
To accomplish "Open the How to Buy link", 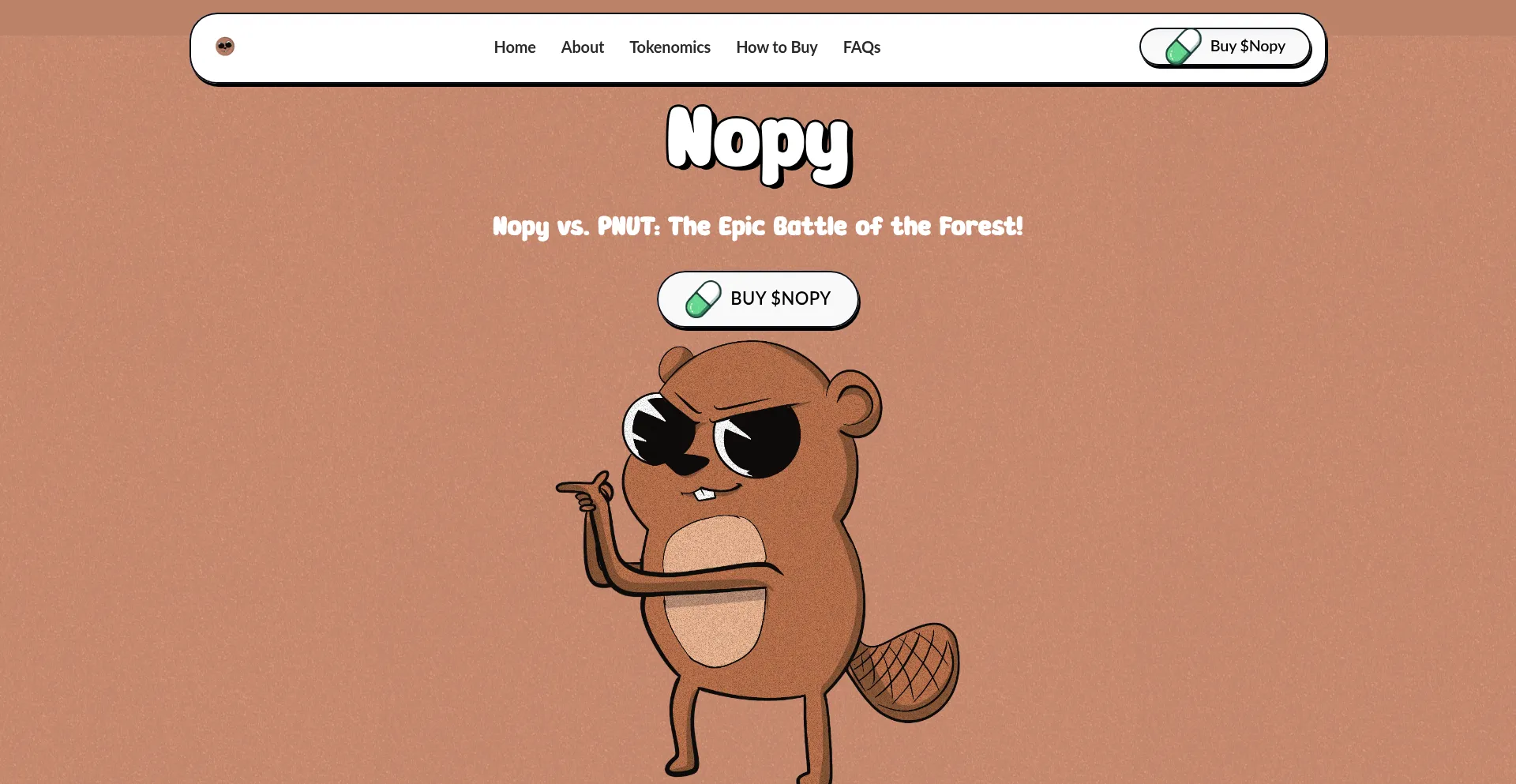I will (777, 47).
